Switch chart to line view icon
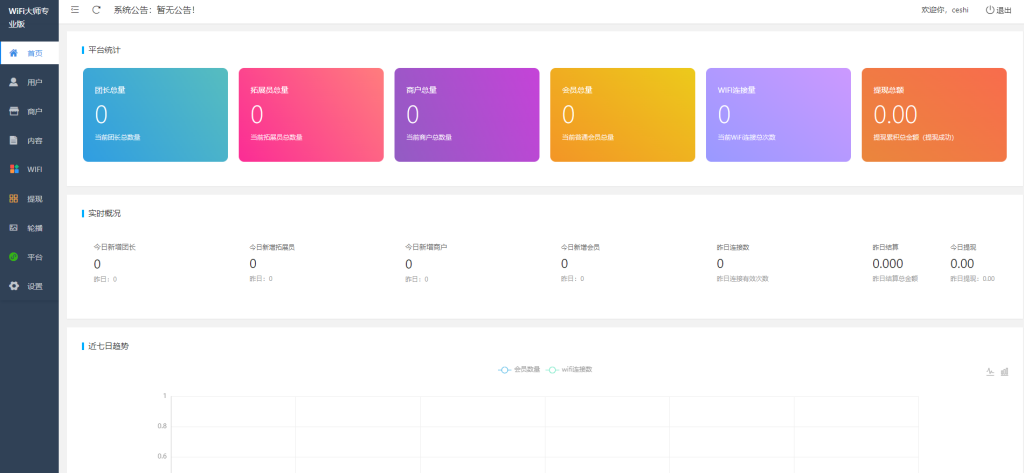Image resolution: width=1024 pixels, height=473 pixels. 990,372
